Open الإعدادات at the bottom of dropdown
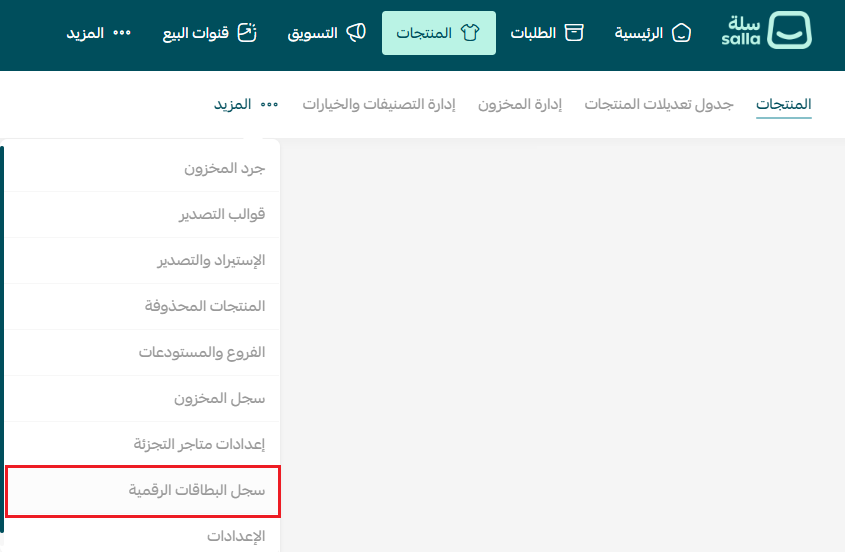The image size is (845, 552). [x=142, y=536]
